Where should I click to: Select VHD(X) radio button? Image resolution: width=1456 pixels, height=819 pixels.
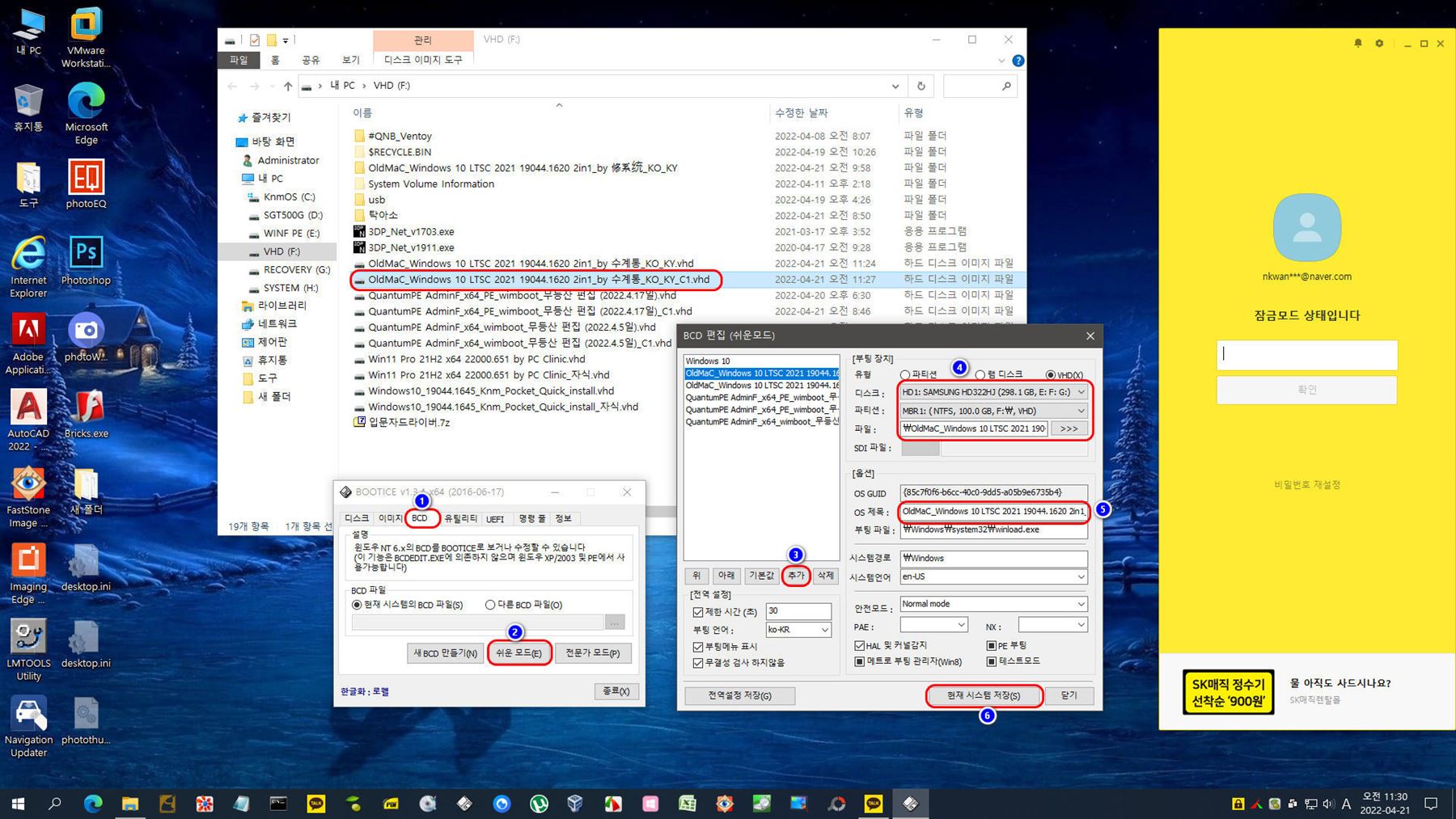pyautogui.click(x=1050, y=375)
